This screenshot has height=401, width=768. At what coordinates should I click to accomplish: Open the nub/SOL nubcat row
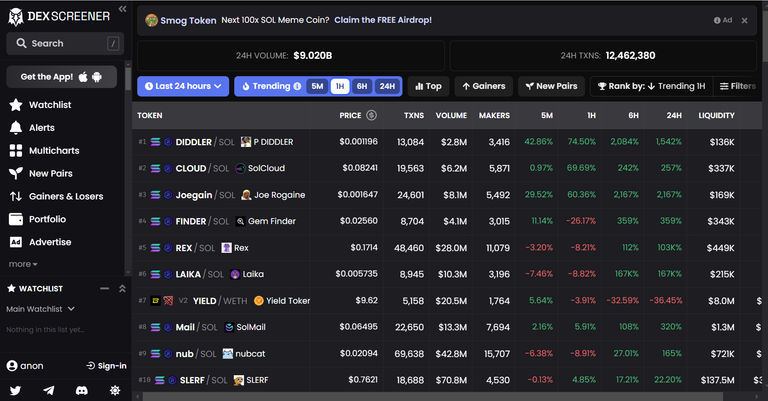pyautogui.click(x=447, y=354)
